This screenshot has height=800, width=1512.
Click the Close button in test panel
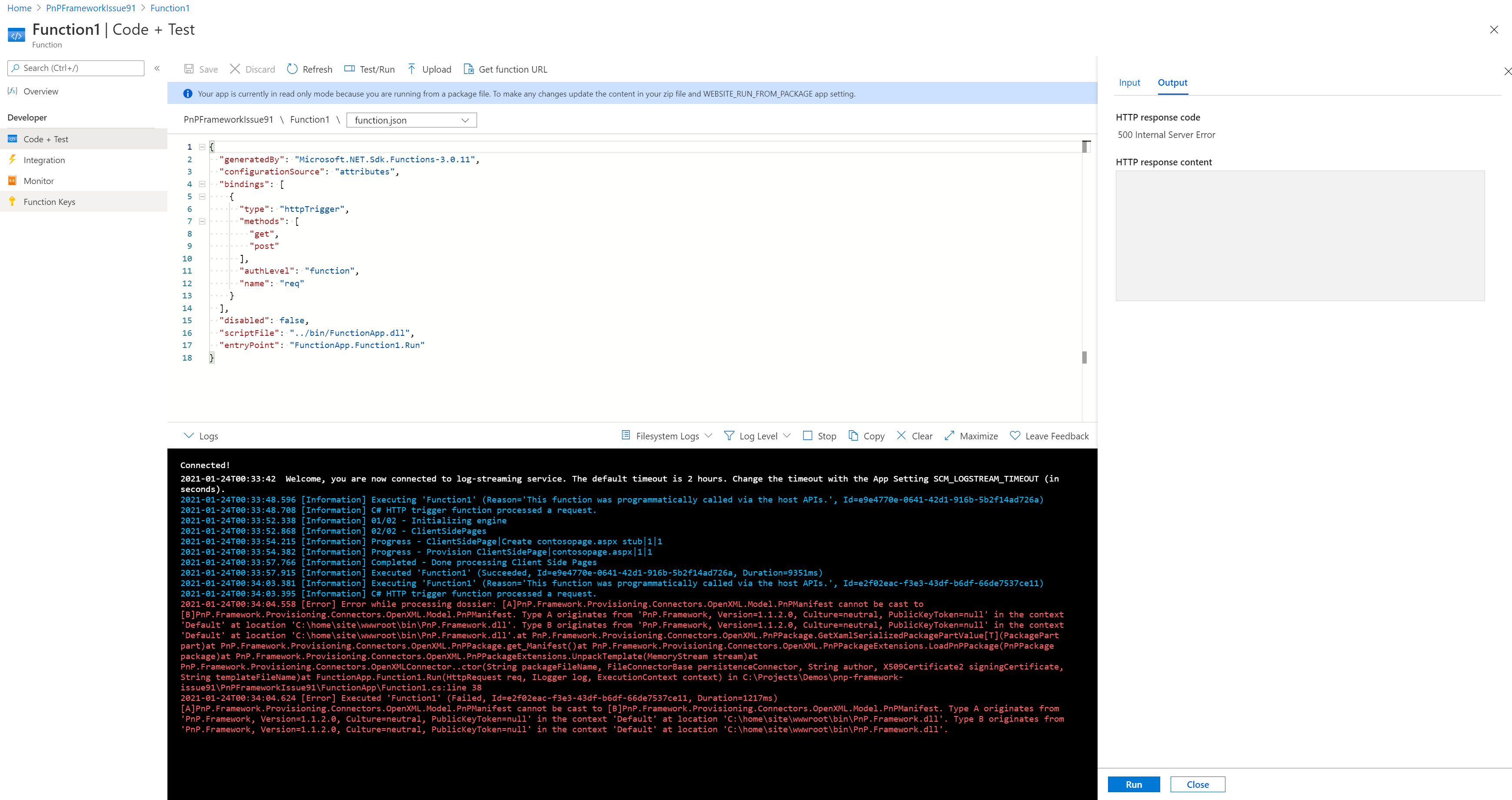tap(1198, 785)
